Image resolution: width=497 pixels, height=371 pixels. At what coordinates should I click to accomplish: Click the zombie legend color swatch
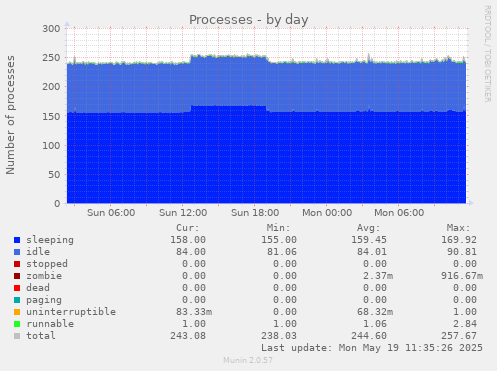click(x=17, y=276)
